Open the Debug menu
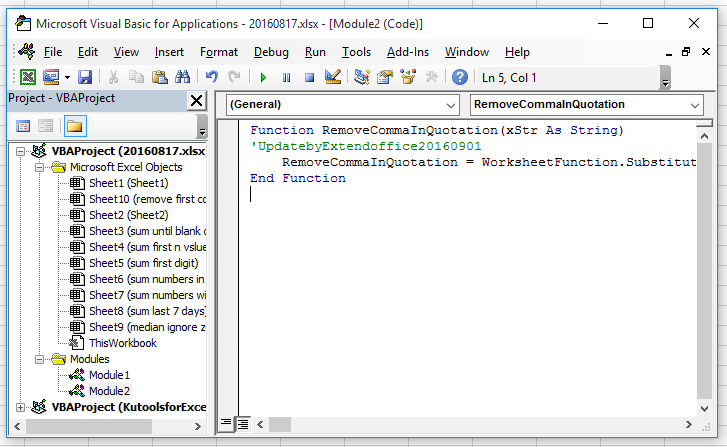Screen dimensions: 727x447 (271, 52)
